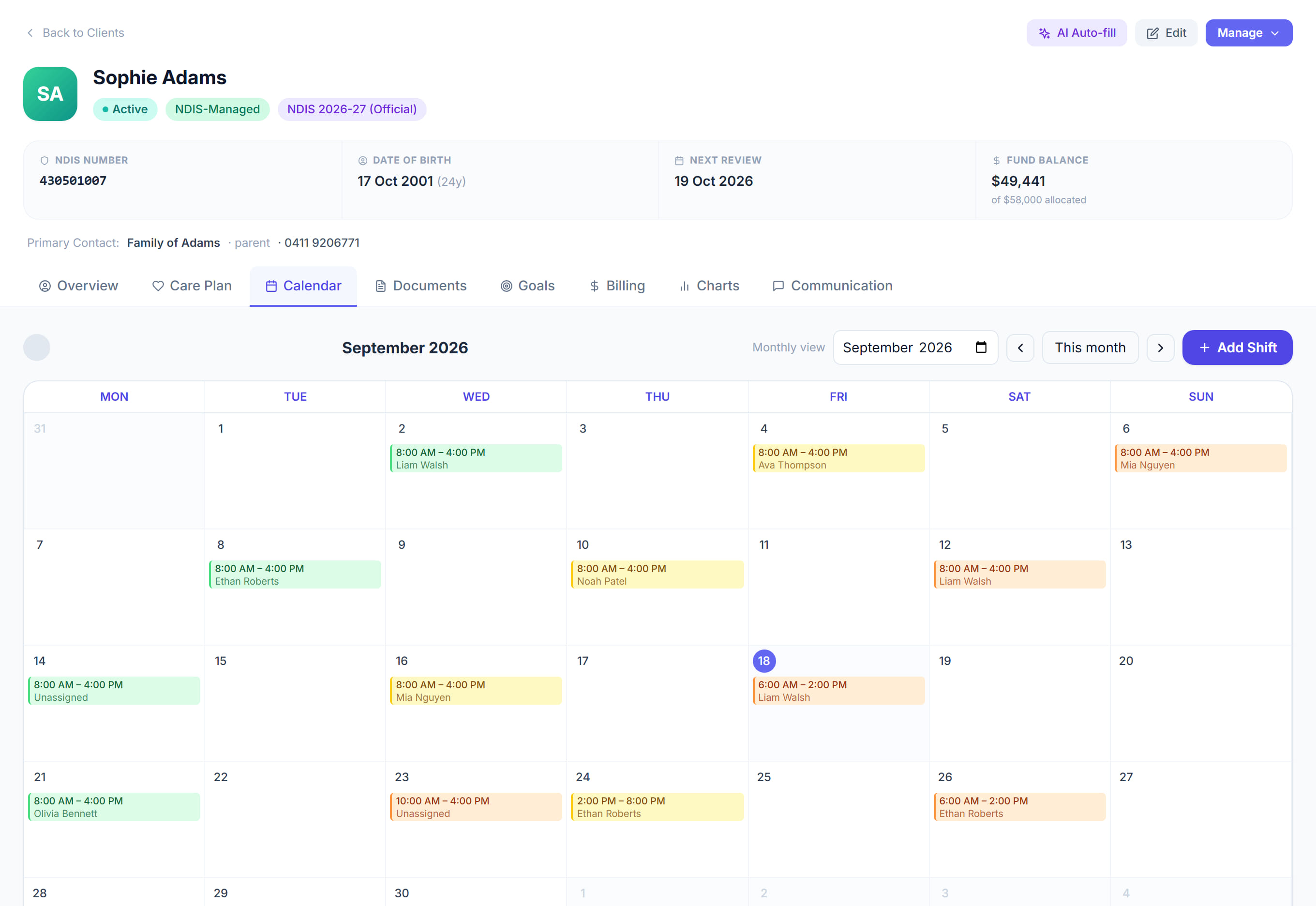
Task: Click primary contact Family of Adams
Action: click(173, 243)
